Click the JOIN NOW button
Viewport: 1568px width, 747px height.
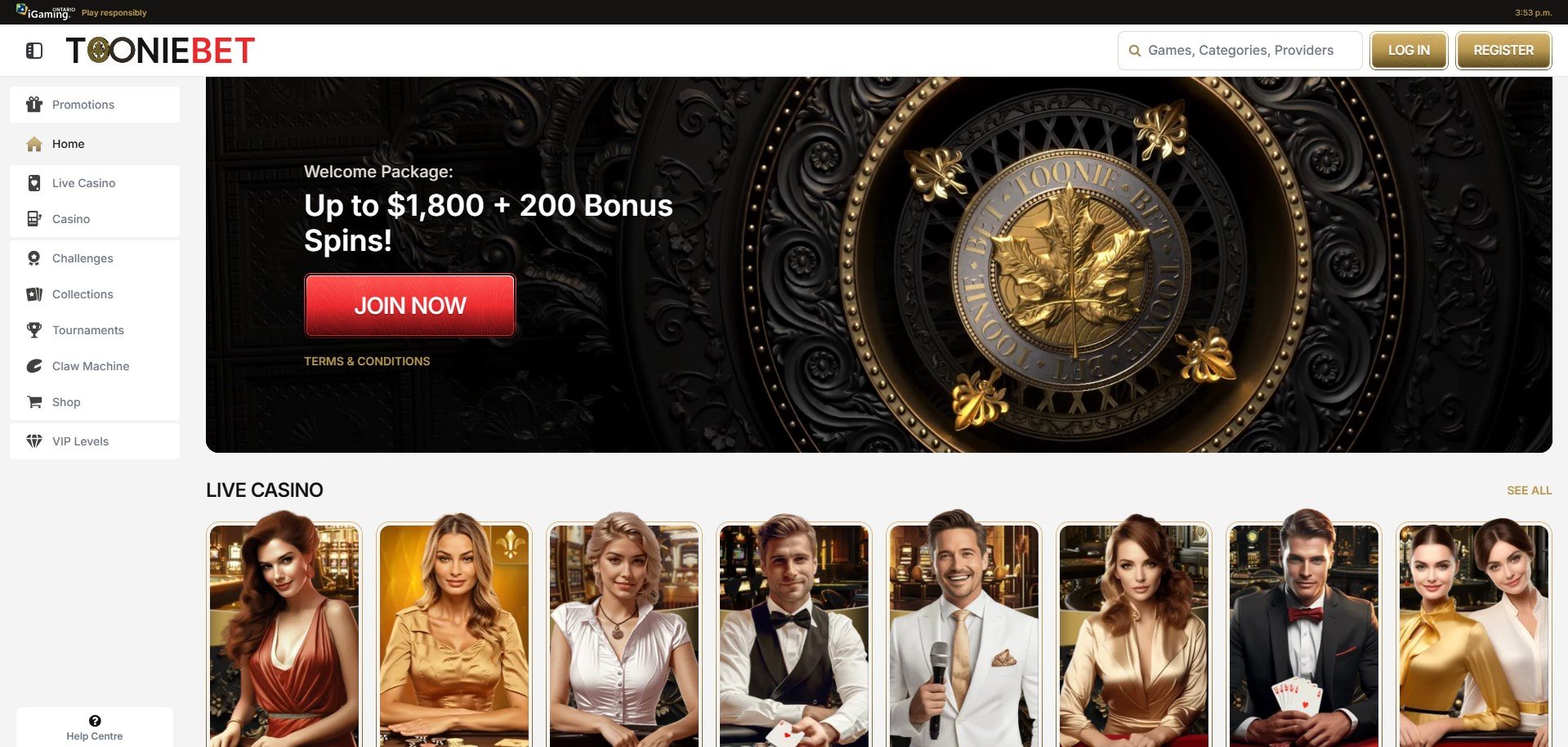410,305
